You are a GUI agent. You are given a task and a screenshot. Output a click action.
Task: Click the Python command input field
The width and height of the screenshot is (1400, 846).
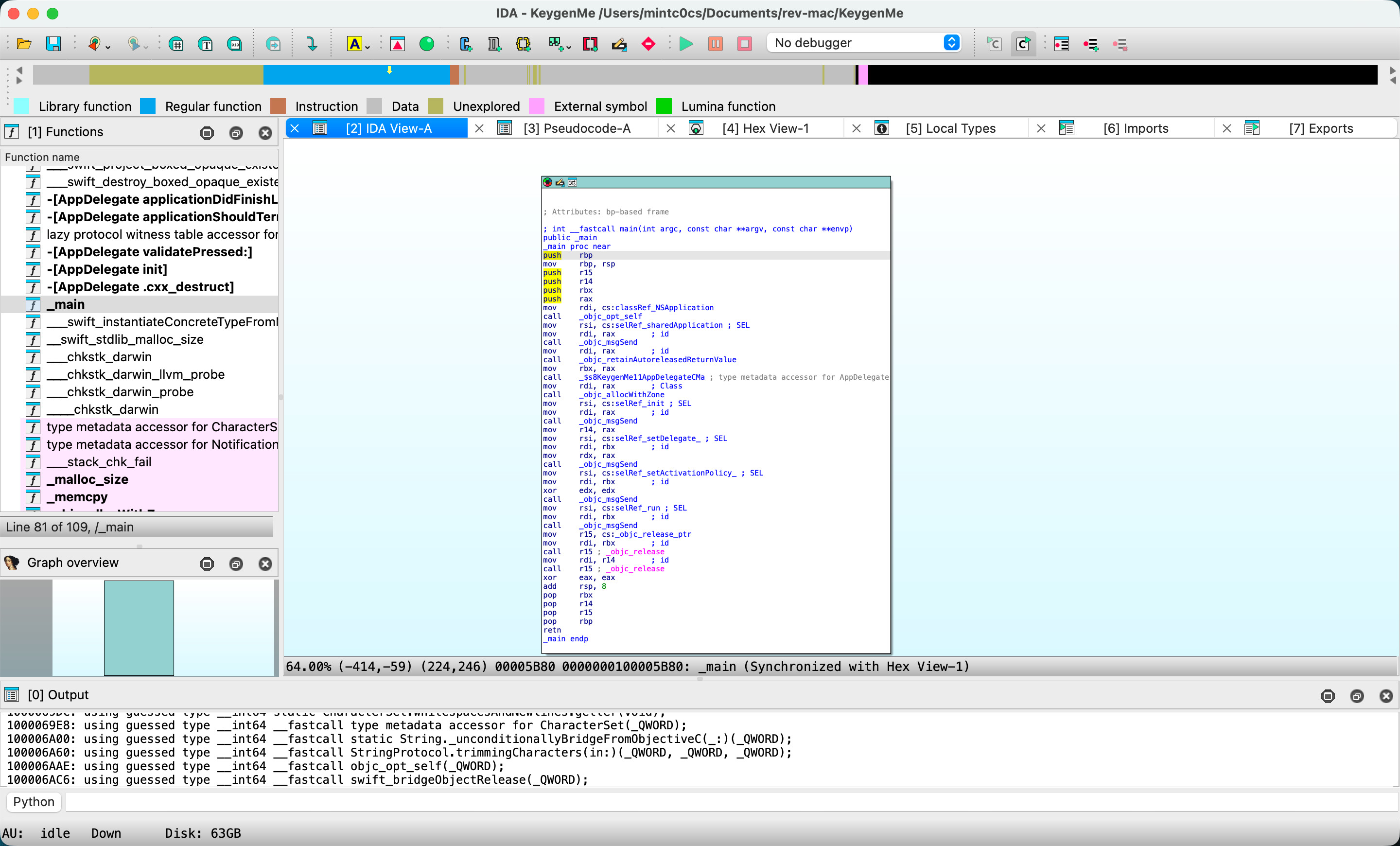pos(727,802)
